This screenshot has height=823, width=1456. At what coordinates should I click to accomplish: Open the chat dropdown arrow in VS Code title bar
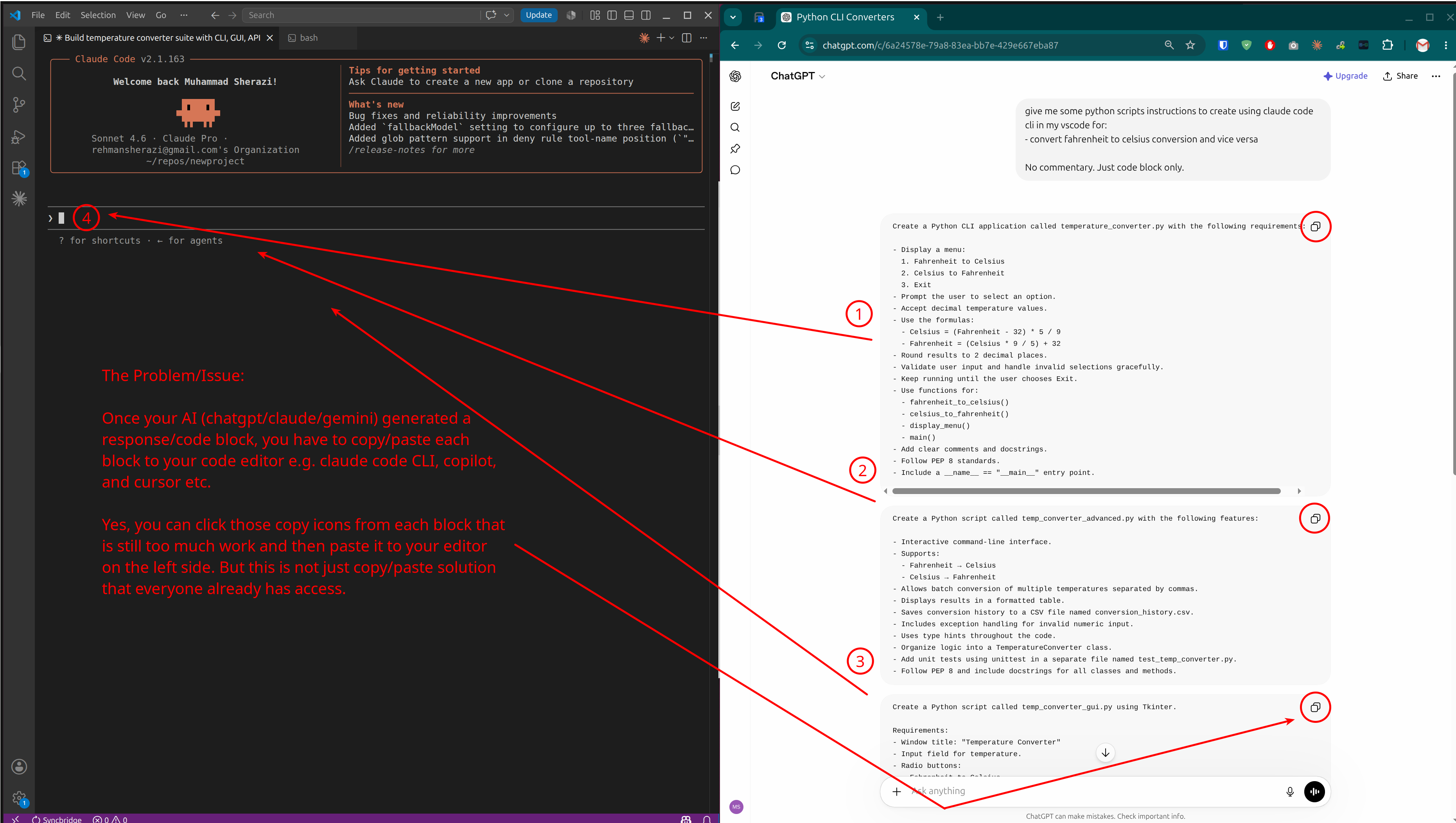[506, 15]
